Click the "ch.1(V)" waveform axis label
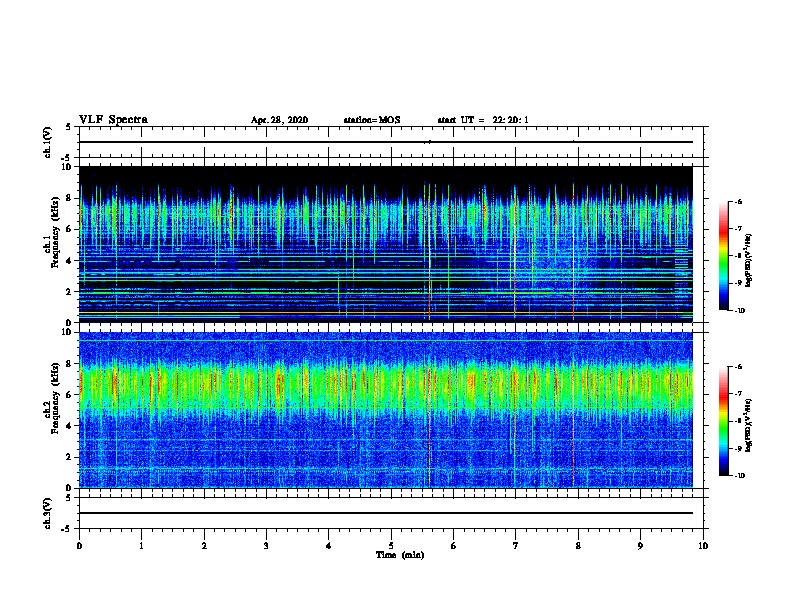 [x=47, y=142]
